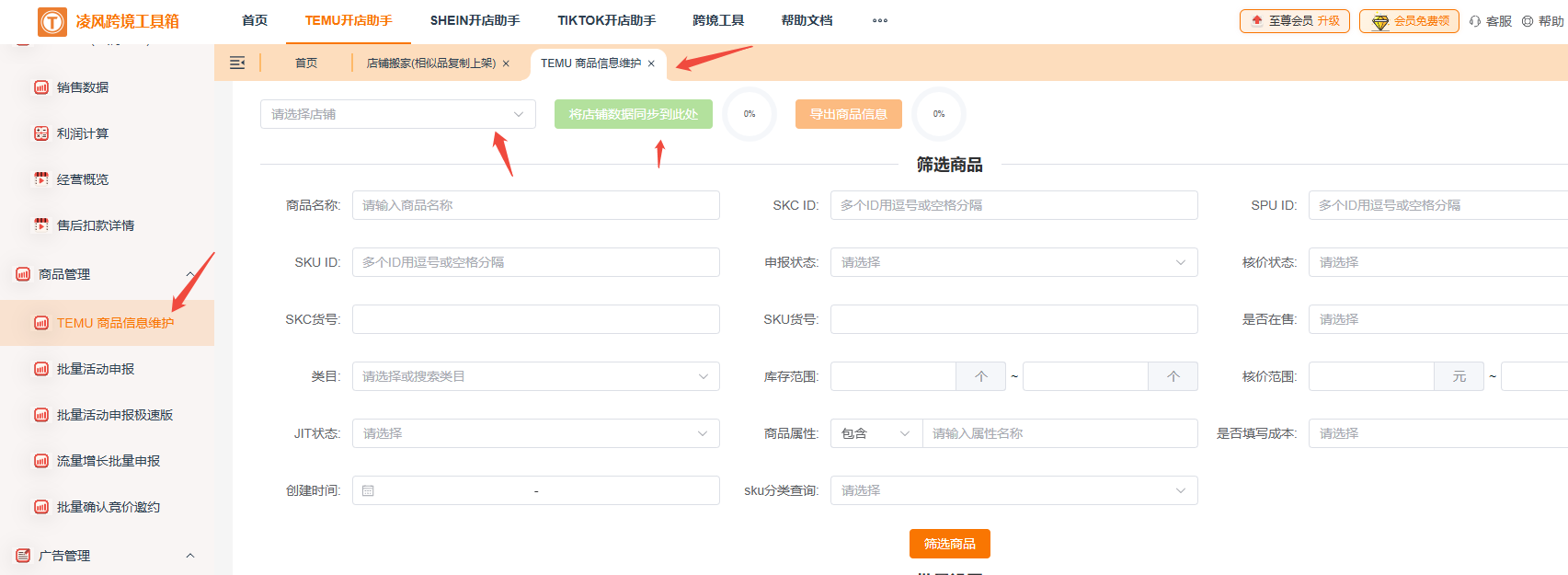This screenshot has width=1568, height=575.
Task: Click the SPU ID input field
Action: (x=1438, y=205)
